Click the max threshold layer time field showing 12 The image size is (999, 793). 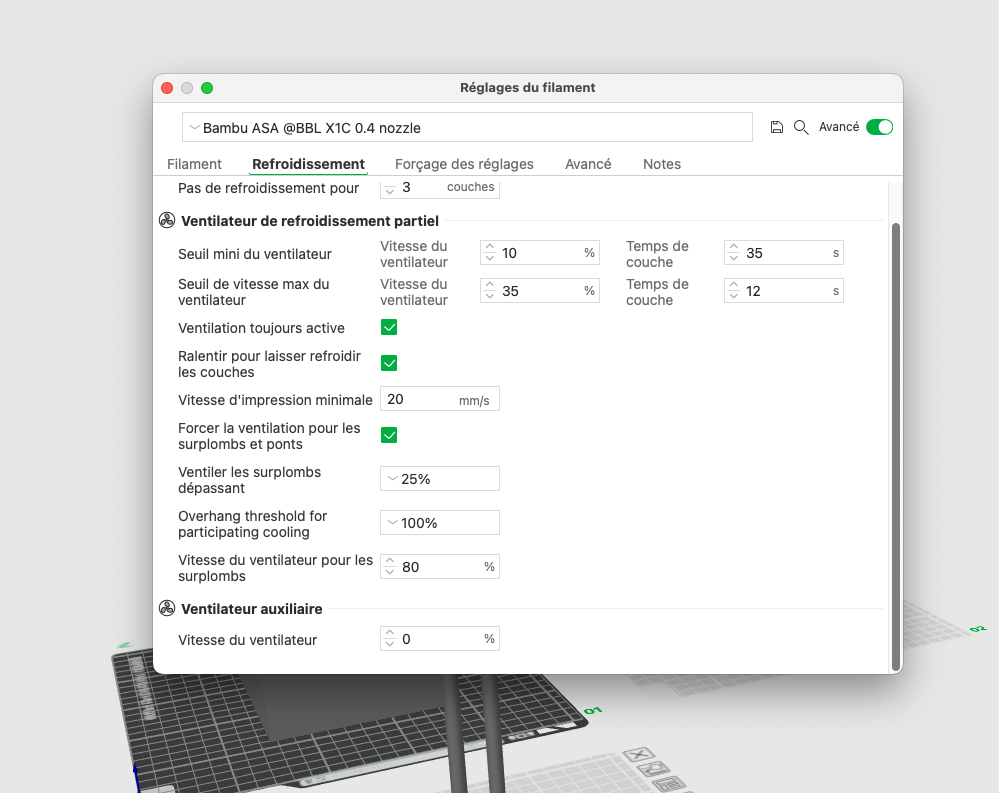tap(784, 291)
